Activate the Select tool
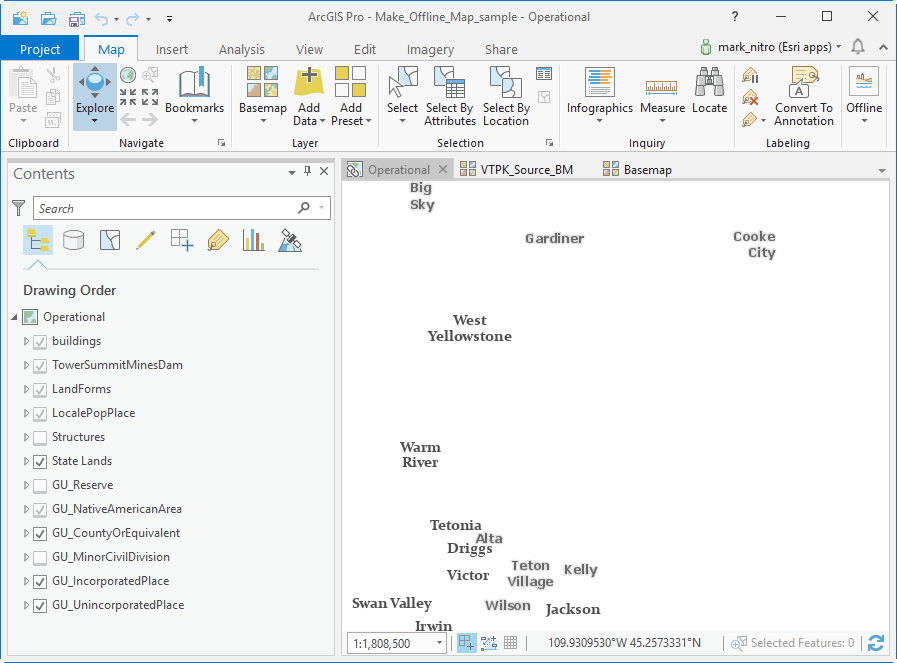This screenshot has height=663, width=897. pos(402,95)
